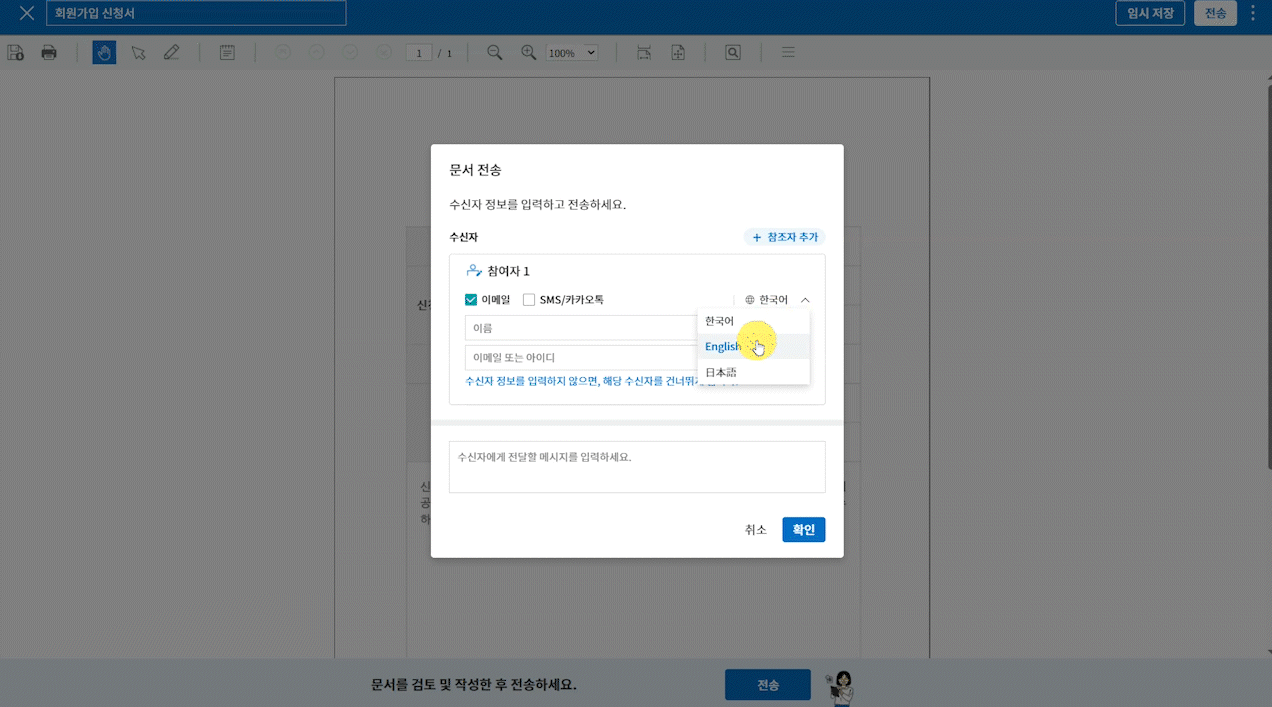Choose 日本語 from the language list
Viewport: 1272px width, 707px height.
(721, 372)
